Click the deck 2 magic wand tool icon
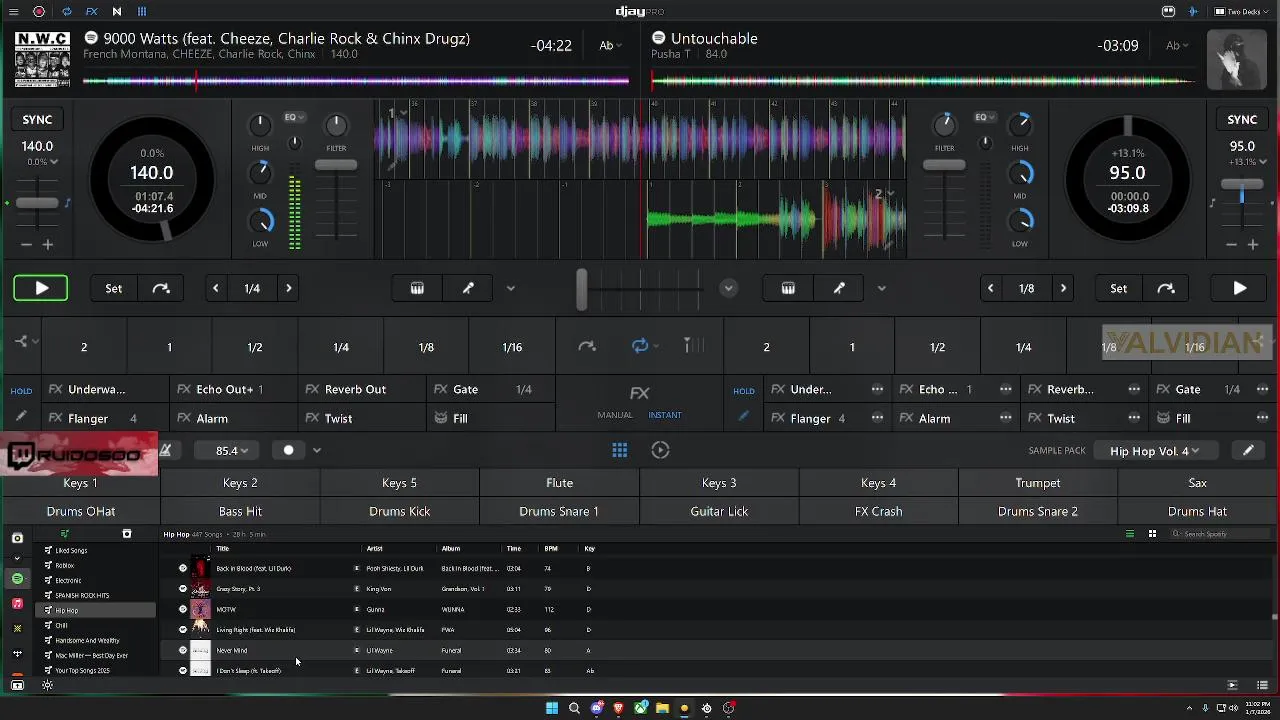Screen dimensions: 1280x720 tap(839, 288)
